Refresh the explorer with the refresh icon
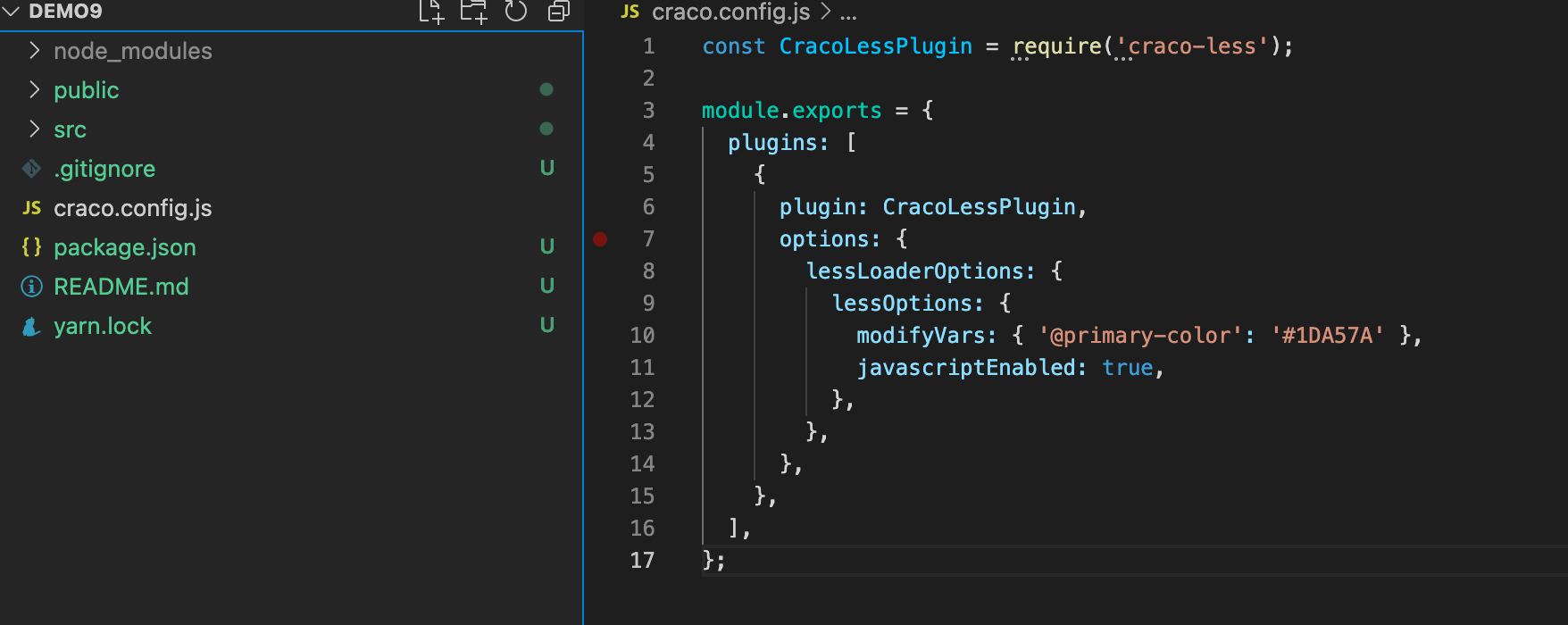1568x625 pixels. tap(516, 12)
